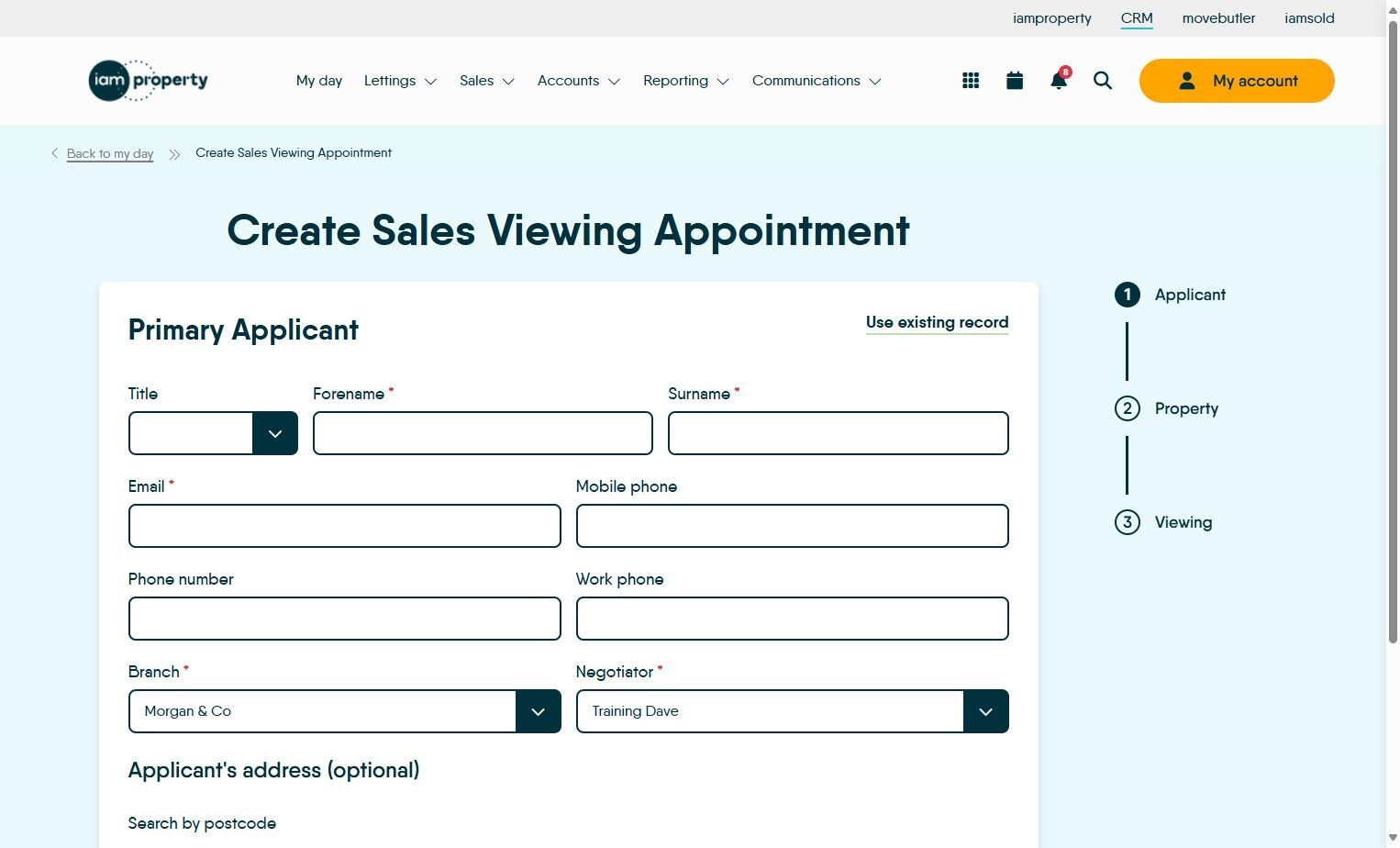This screenshot has width=1400, height=848.
Task: Follow the Back to my day link
Action: (110, 153)
